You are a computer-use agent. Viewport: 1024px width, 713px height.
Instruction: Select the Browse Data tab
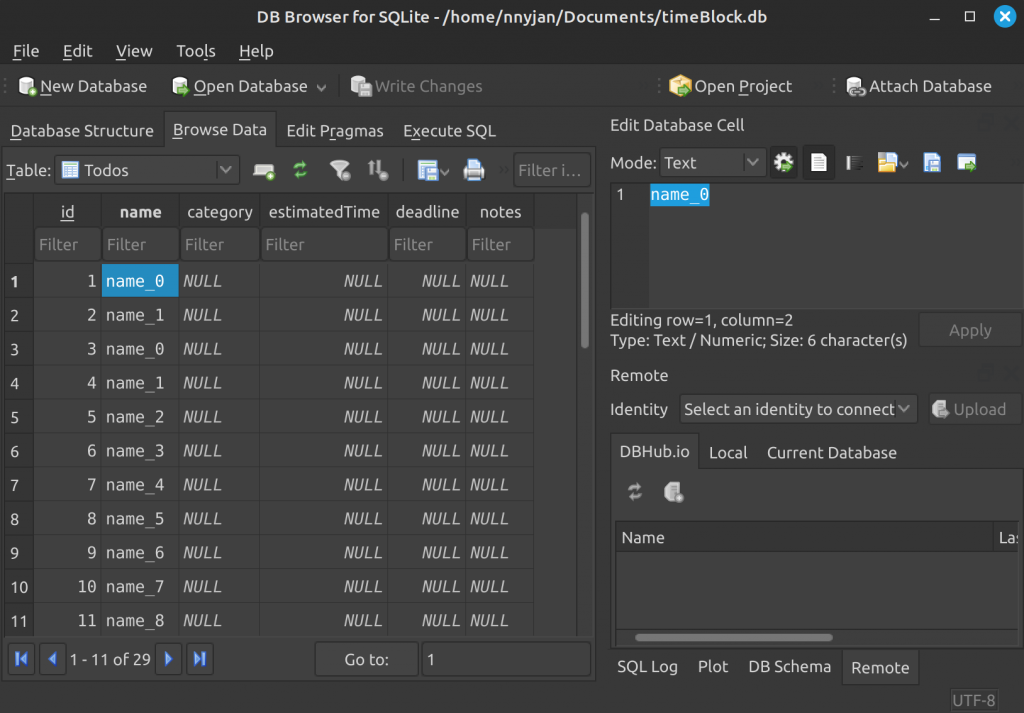pos(219,129)
